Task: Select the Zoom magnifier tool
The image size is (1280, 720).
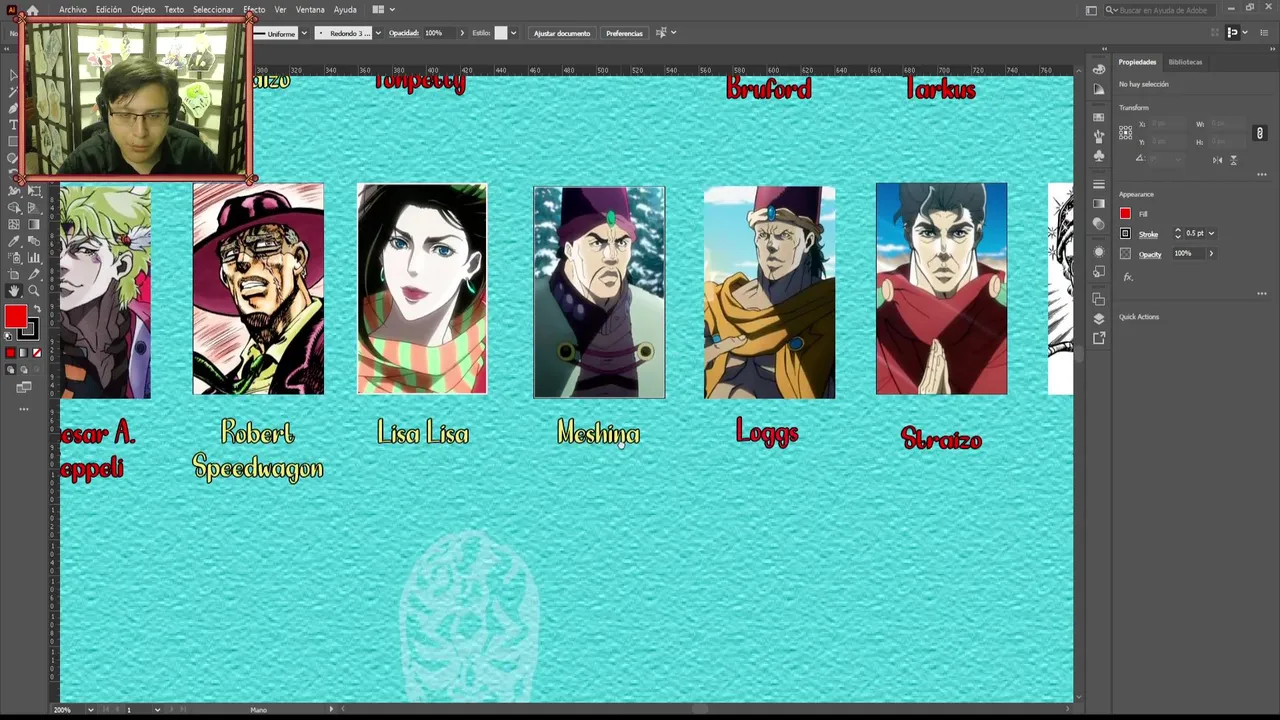Action: click(x=34, y=290)
